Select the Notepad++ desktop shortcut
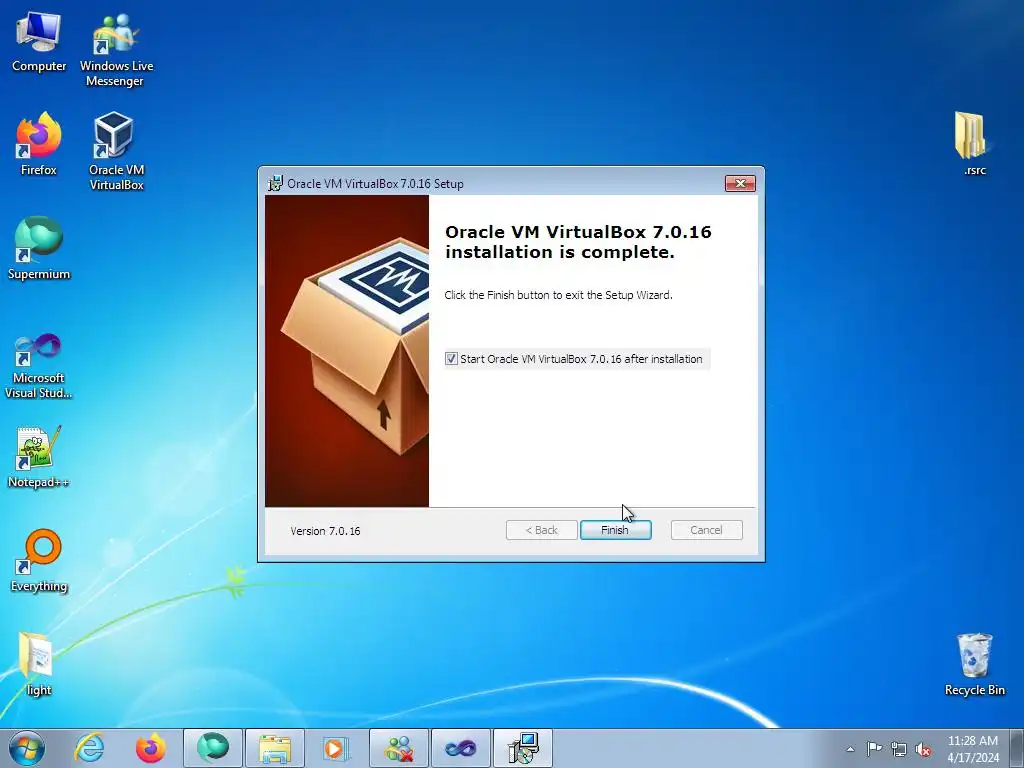 tap(39, 457)
